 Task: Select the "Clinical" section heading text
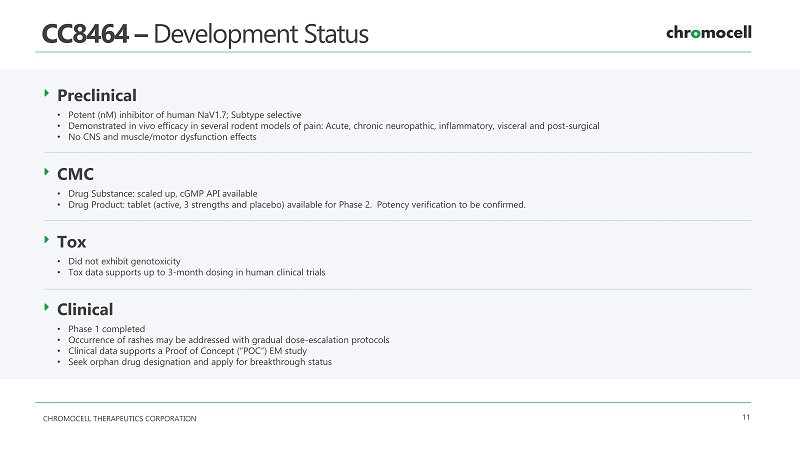tap(85, 310)
